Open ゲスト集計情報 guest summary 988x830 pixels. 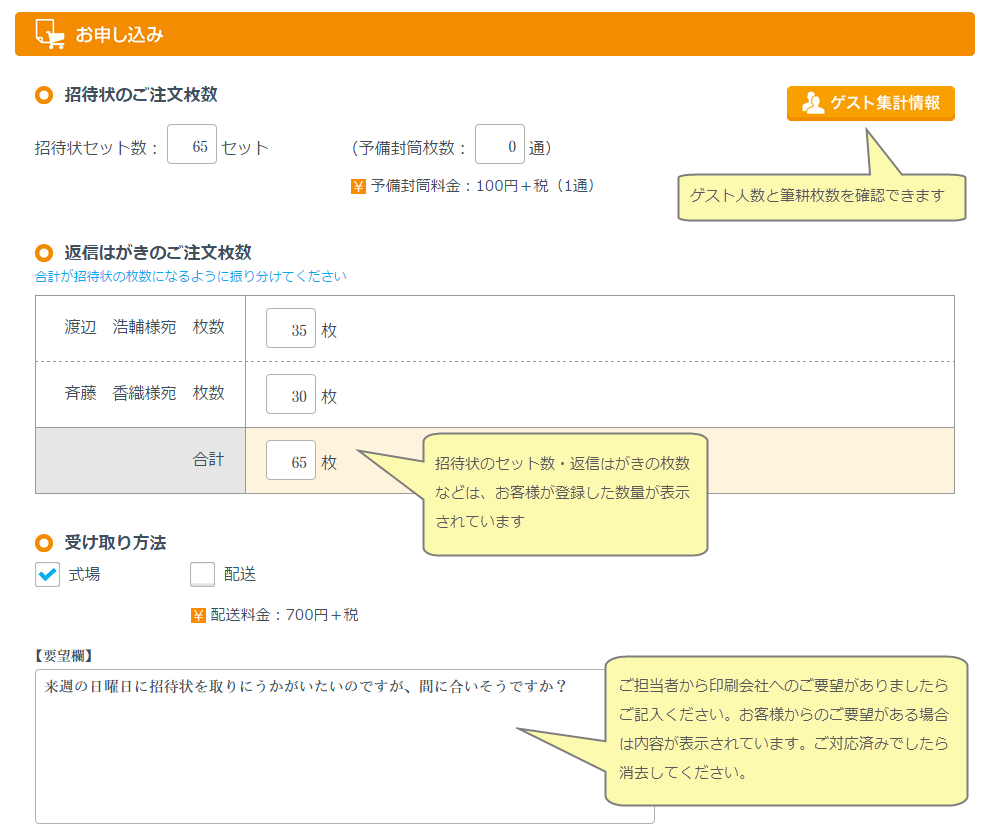870,103
